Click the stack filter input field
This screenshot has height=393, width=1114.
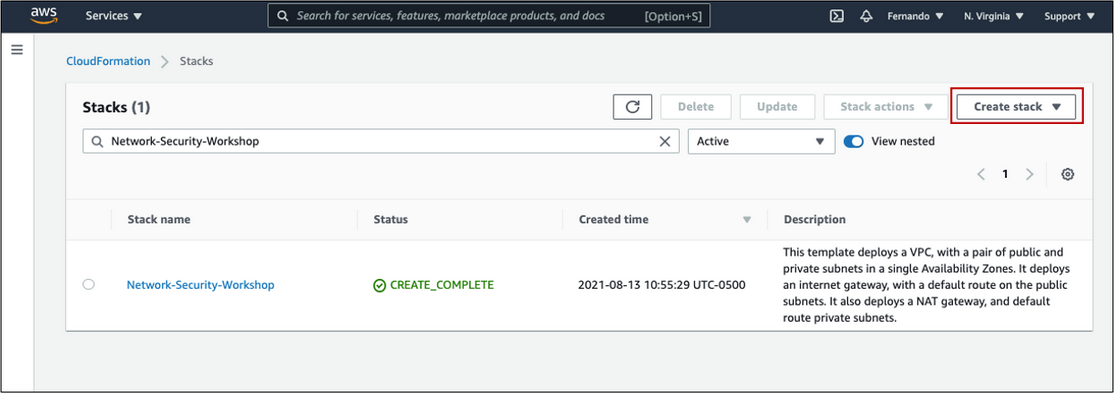pyautogui.click(x=381, y=141)
